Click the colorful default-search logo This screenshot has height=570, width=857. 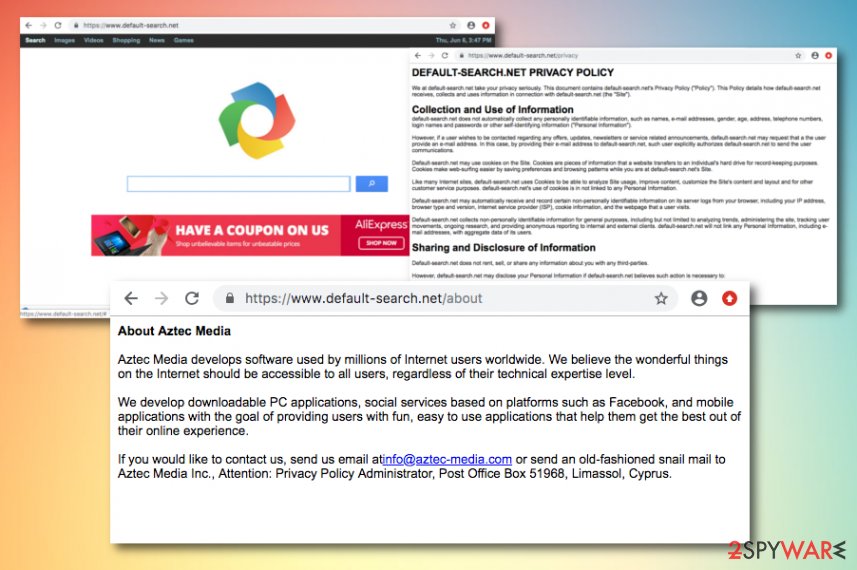click(x=256, y=120)
